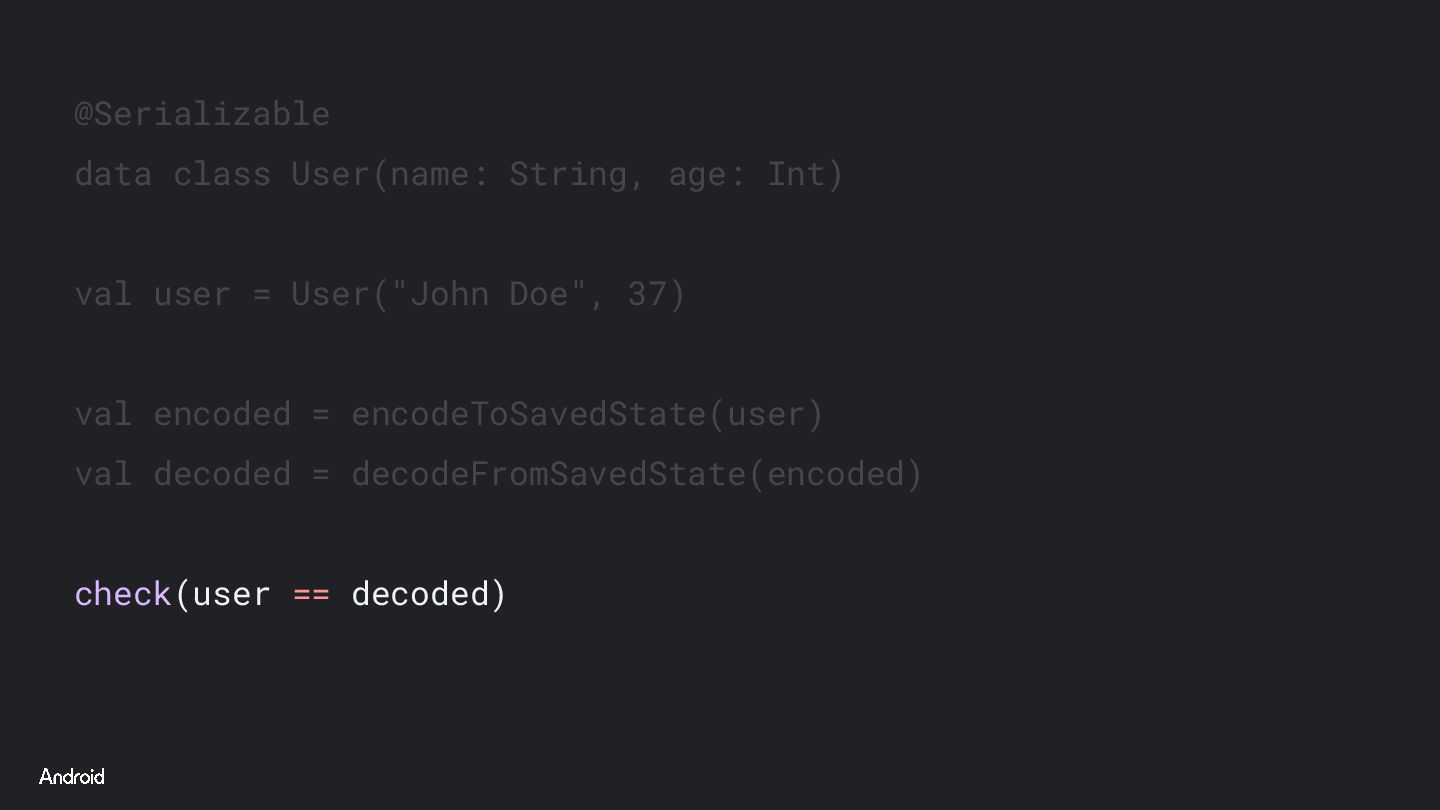Click the red == operator

click(311, 594)
